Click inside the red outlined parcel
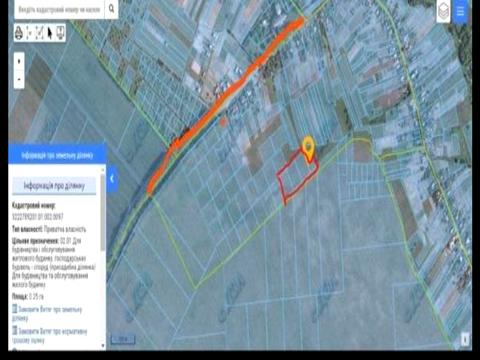This screenshot has width=480, height=360. pos(296,177)
